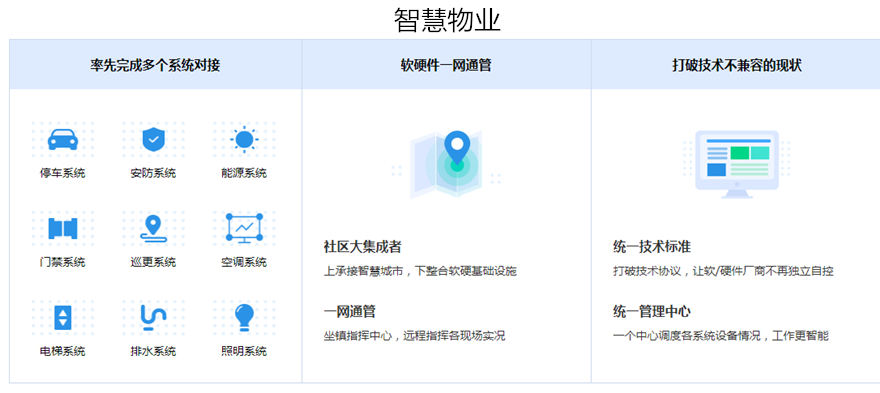Click the 统一技术标准 heading
The width and height of the screenshot is (880, 393).
(652, 247)
